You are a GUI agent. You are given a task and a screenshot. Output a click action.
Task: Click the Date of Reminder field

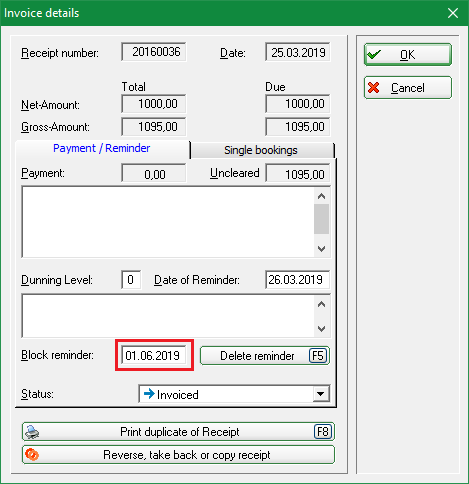tap(297, 280)
